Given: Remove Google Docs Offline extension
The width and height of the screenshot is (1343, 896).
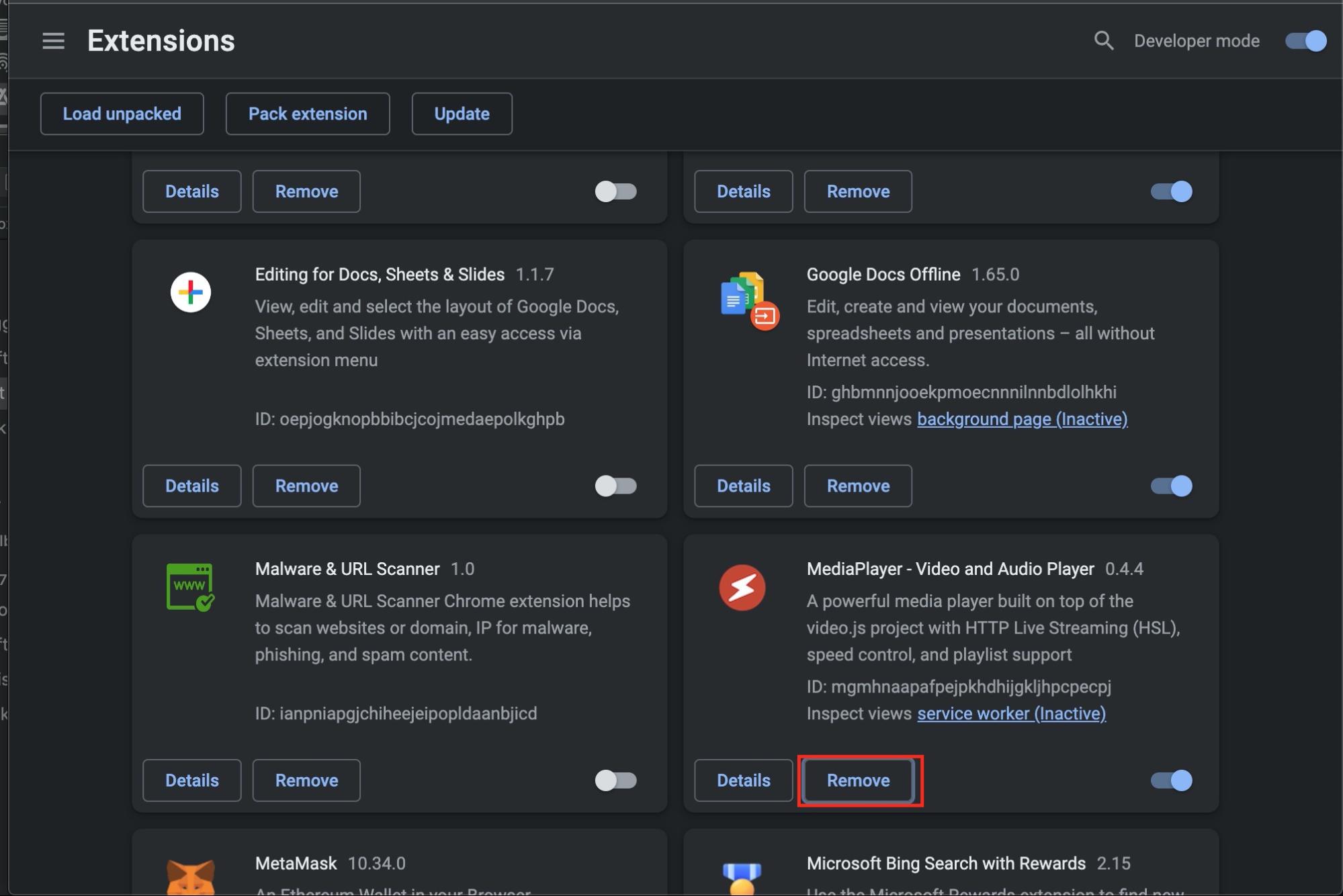Looking at the screenshot, I should pos(858,486).
